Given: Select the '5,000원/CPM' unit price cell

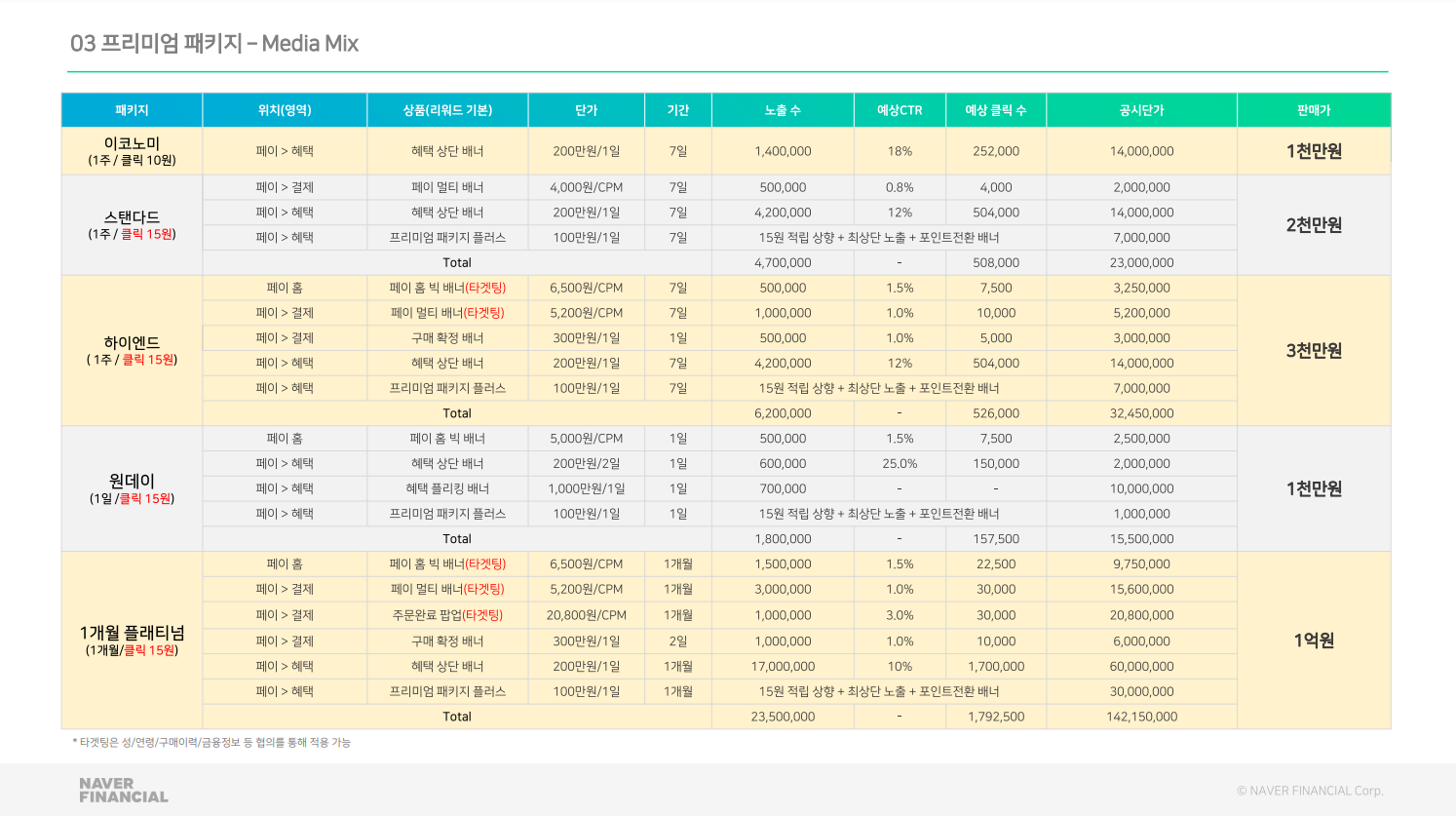Looking at the screenshot, I should tap(586, 439).
